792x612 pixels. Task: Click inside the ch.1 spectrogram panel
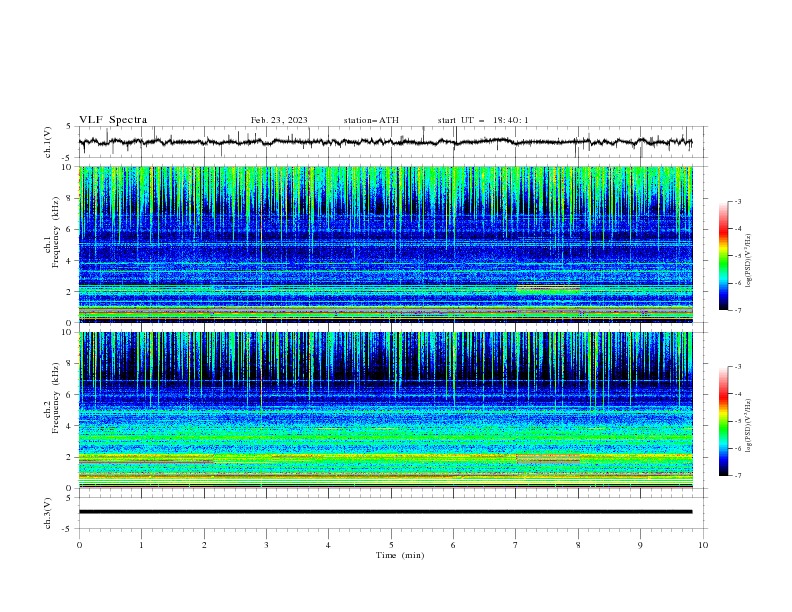(386, 244)
